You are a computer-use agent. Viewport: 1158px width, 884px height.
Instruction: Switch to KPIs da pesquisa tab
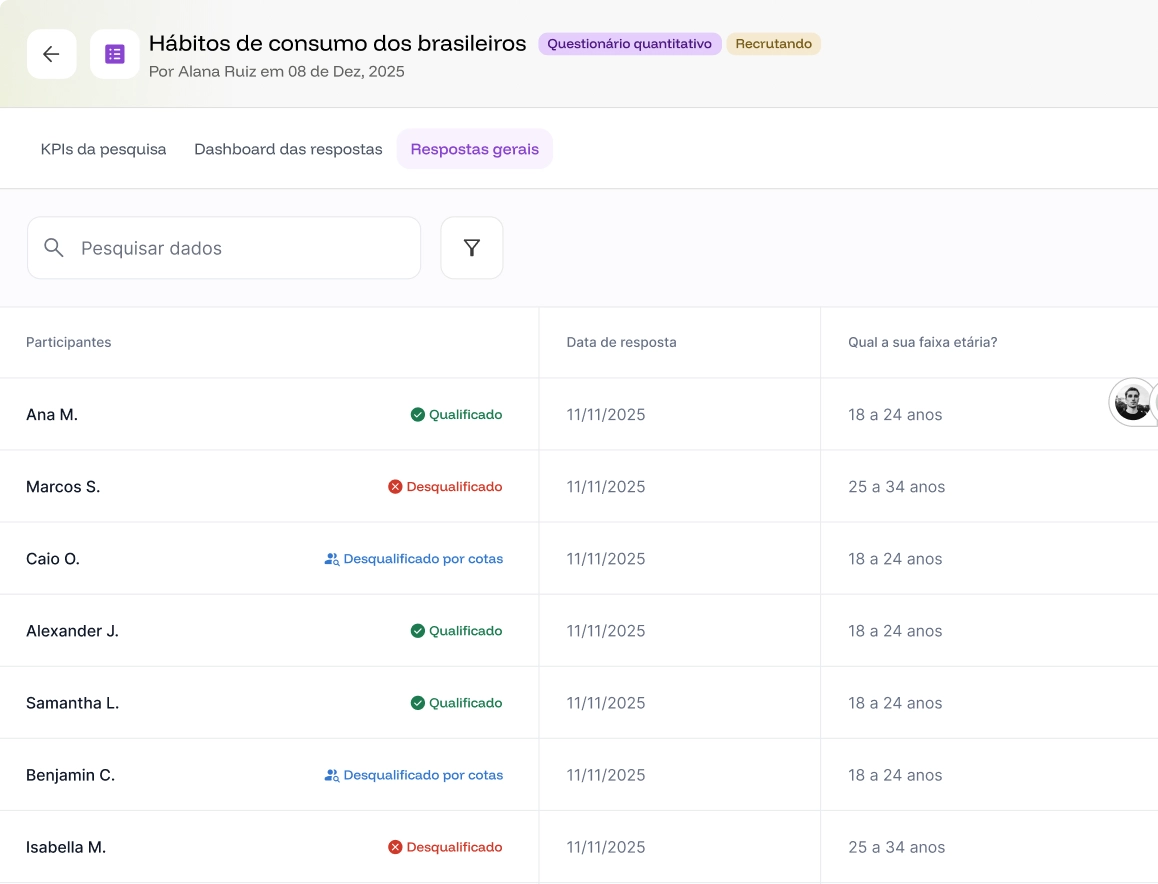[x=103, y=149]
